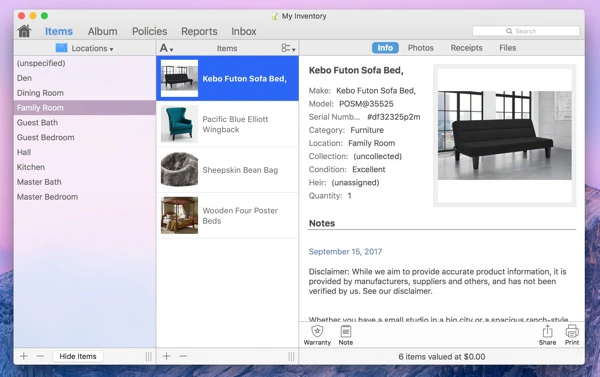Click the Items column header label

pyautogui.click(x=227, y=48)
